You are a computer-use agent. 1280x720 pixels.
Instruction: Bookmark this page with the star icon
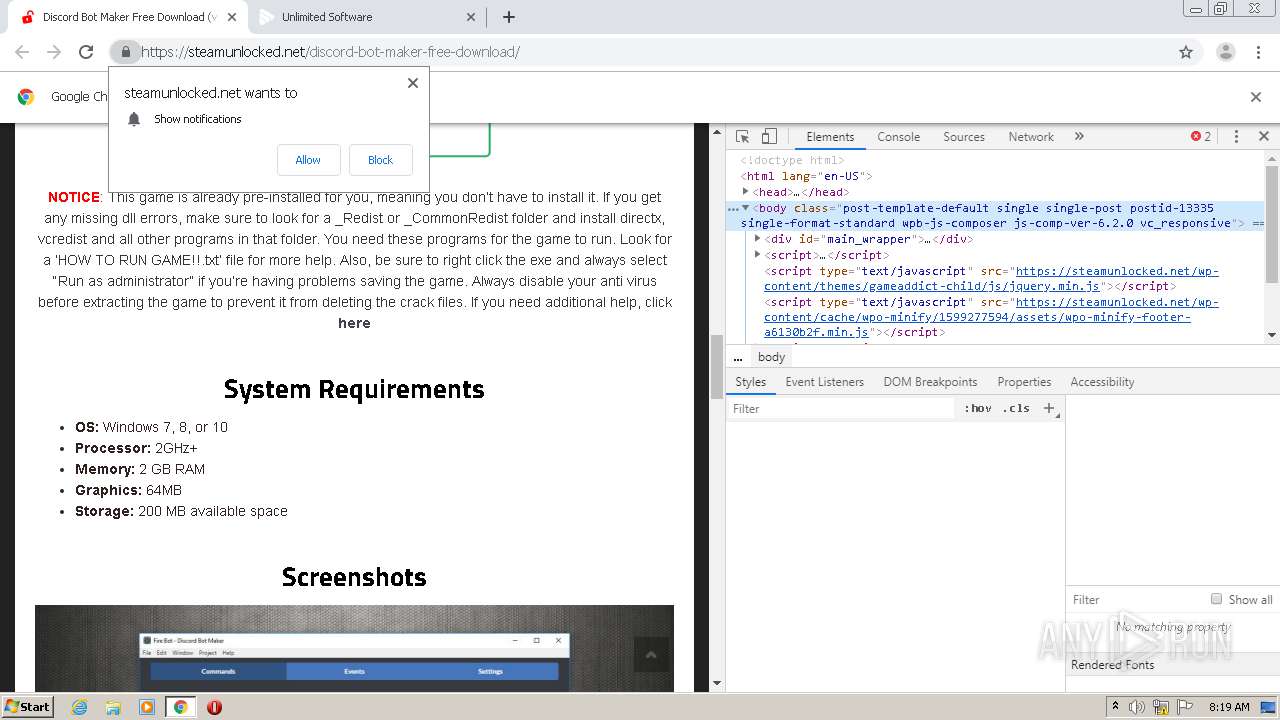pos(1186,52)
